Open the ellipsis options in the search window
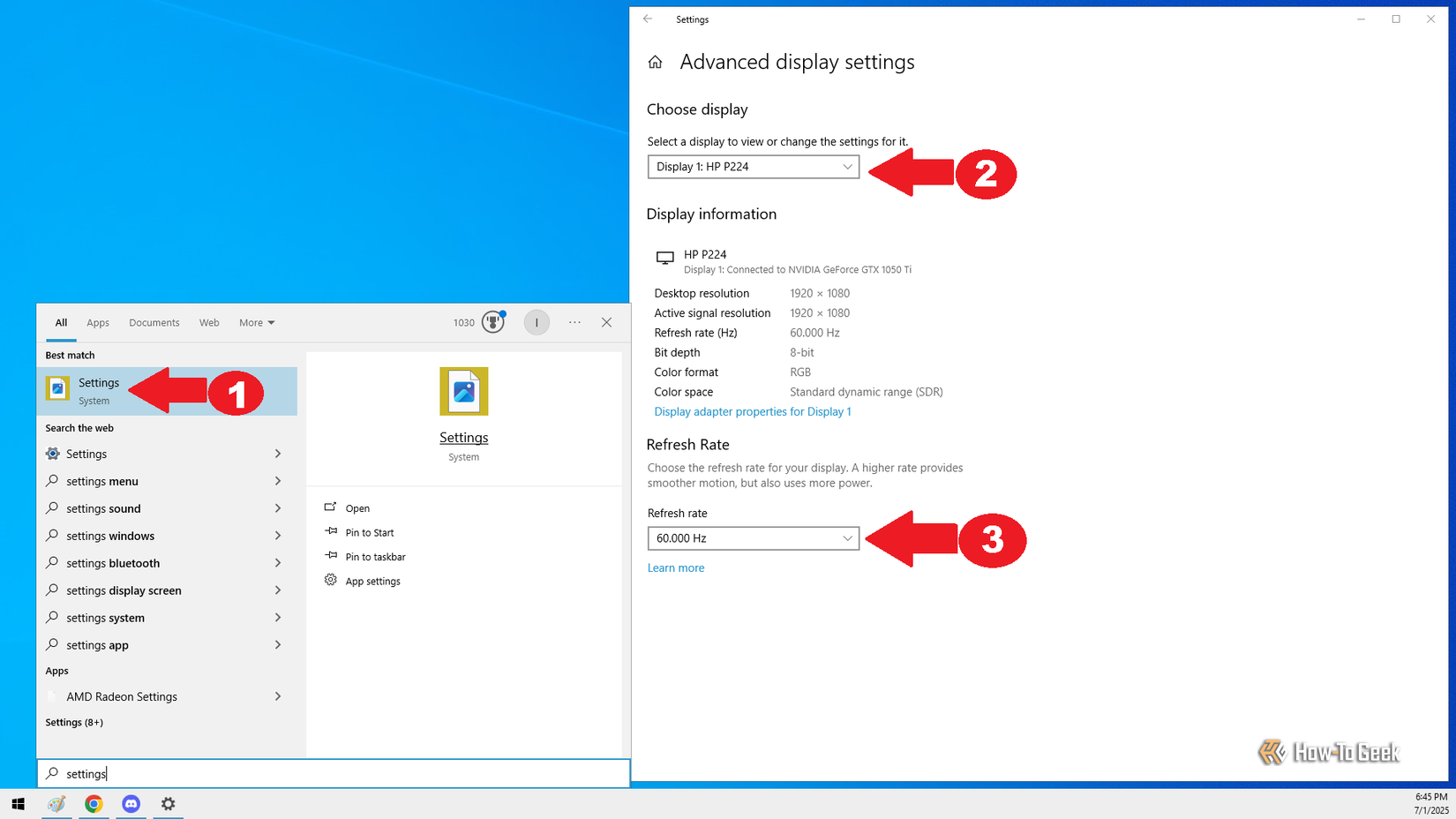The image size is (1456, 819). pyautogui.click(x=574, y=322)
